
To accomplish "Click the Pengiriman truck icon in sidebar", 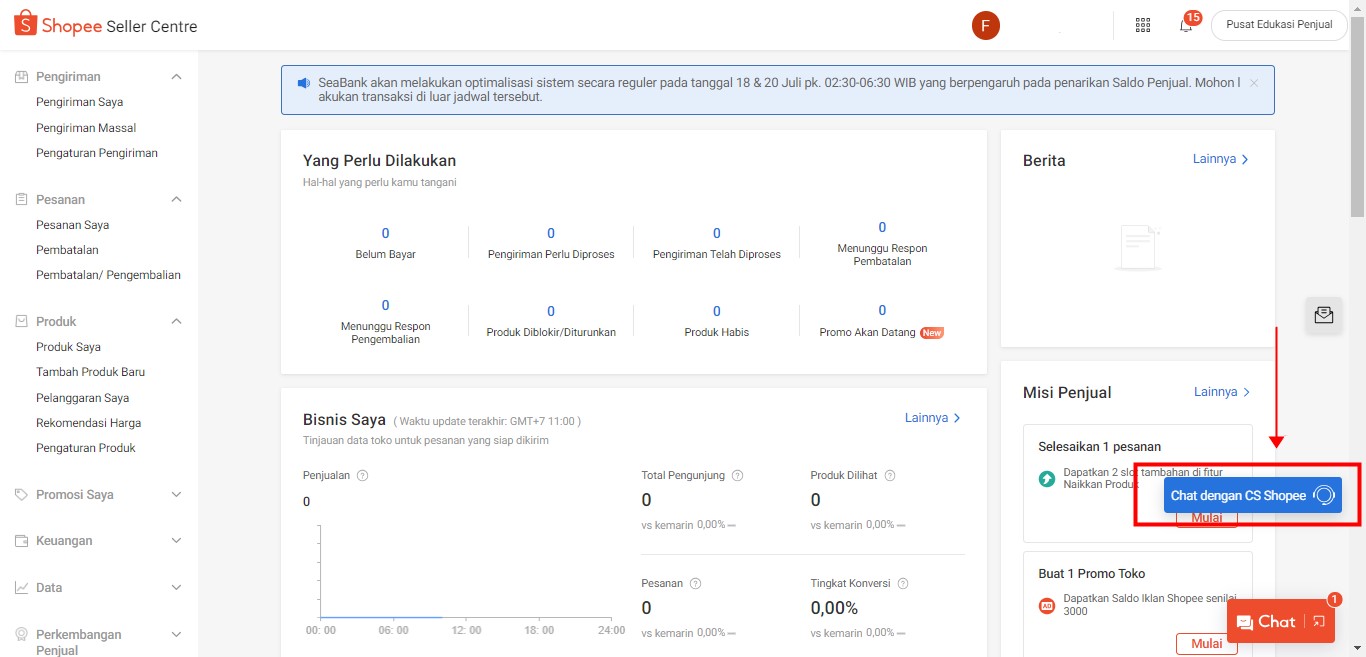I will (x=21, y=77).
